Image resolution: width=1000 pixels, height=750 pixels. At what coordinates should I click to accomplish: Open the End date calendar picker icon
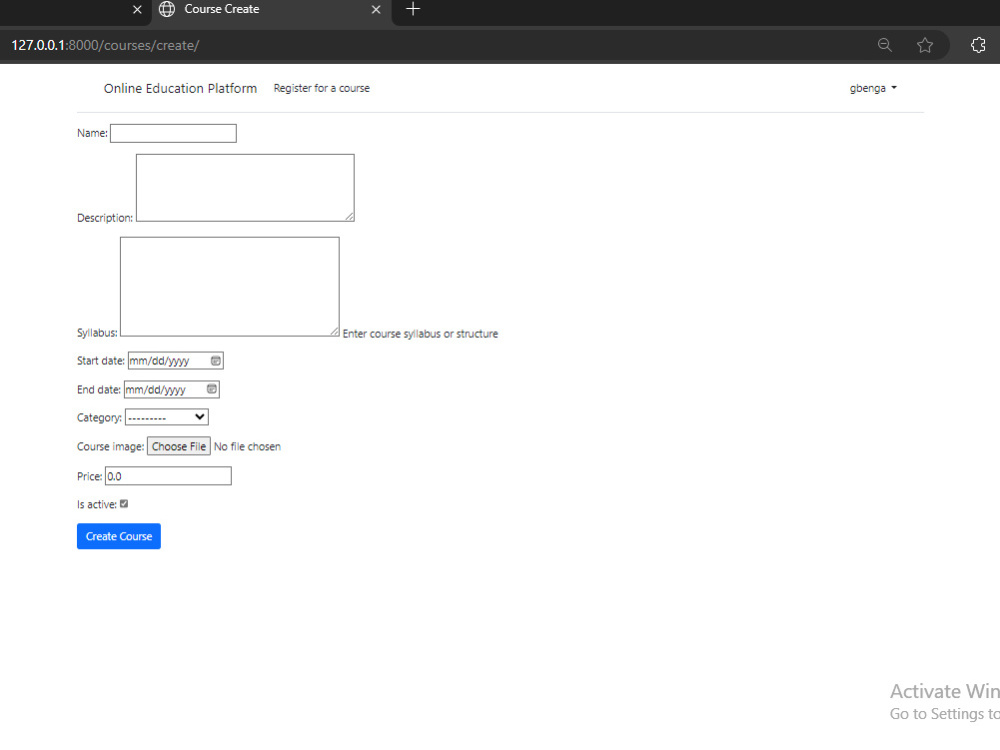pyautogui.click(x=212, y=389)
